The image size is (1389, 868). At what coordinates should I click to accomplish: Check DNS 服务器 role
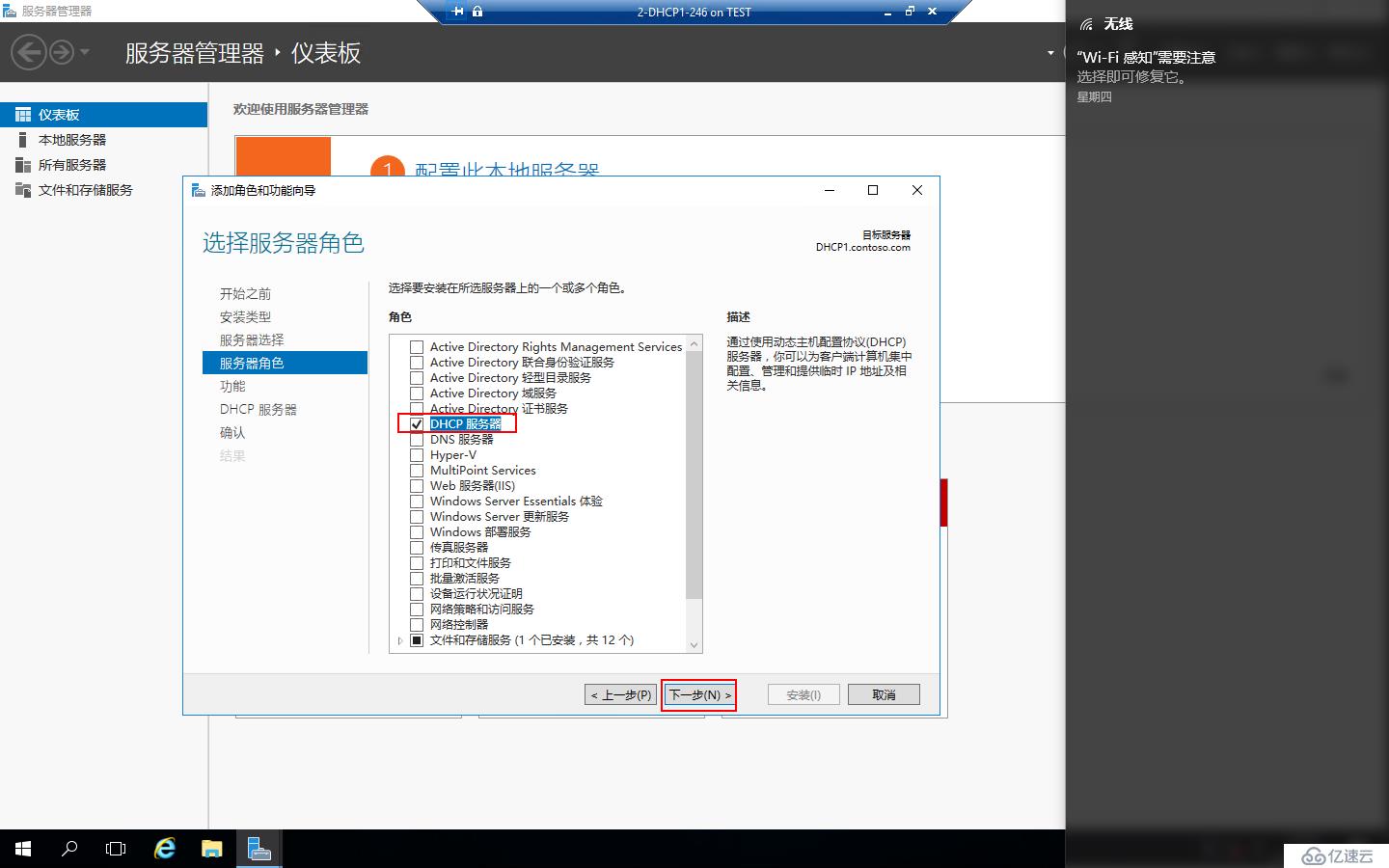pyautogui.click(x=417, y=440)
